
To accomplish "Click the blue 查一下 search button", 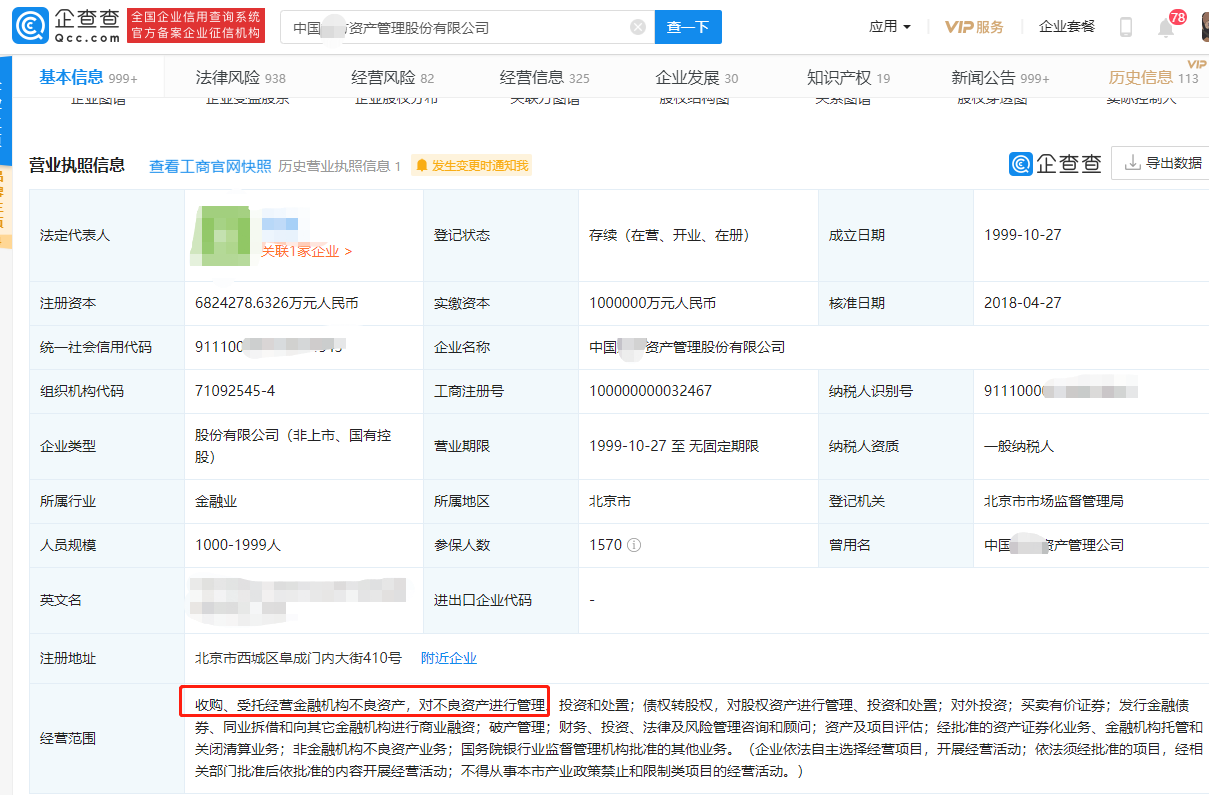I will [687, 26].
